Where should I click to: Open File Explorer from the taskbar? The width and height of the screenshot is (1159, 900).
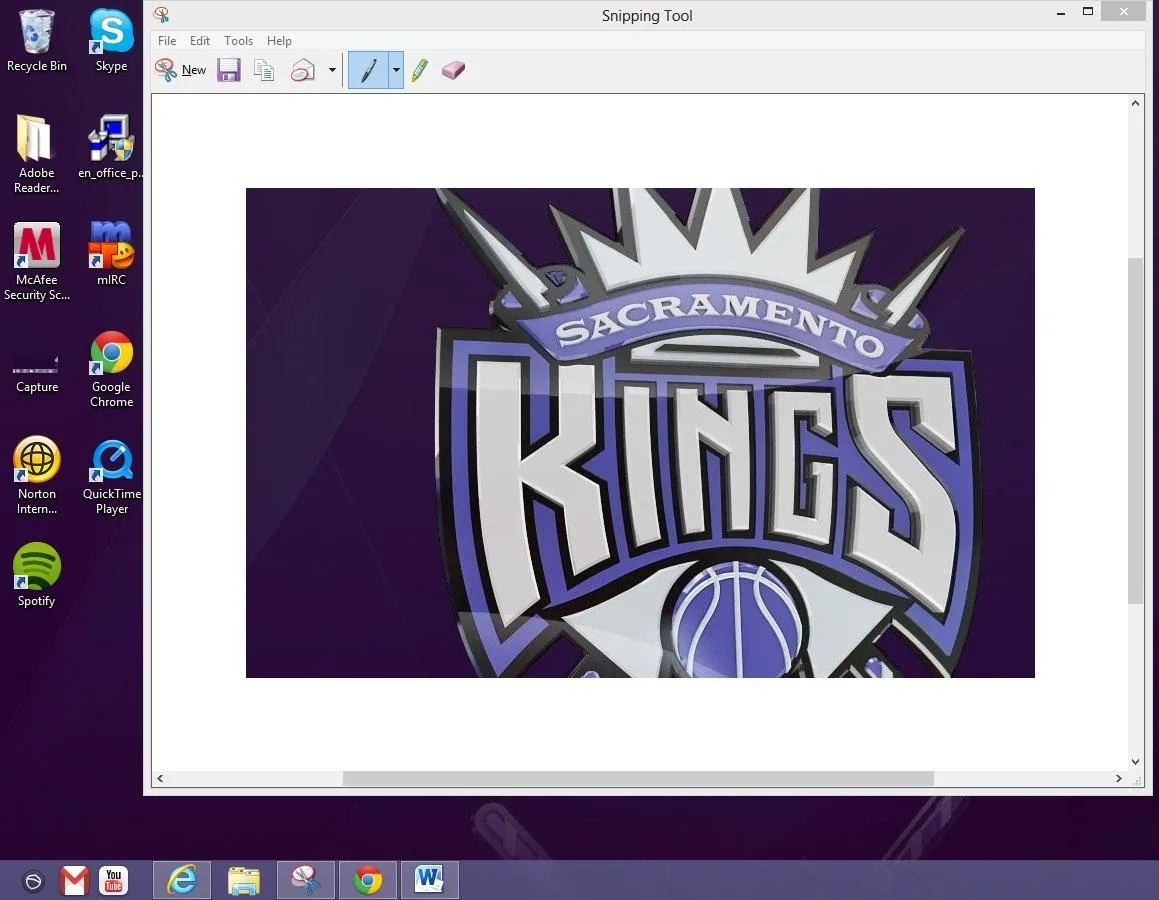pyautogui.click(x=243, y=880)
